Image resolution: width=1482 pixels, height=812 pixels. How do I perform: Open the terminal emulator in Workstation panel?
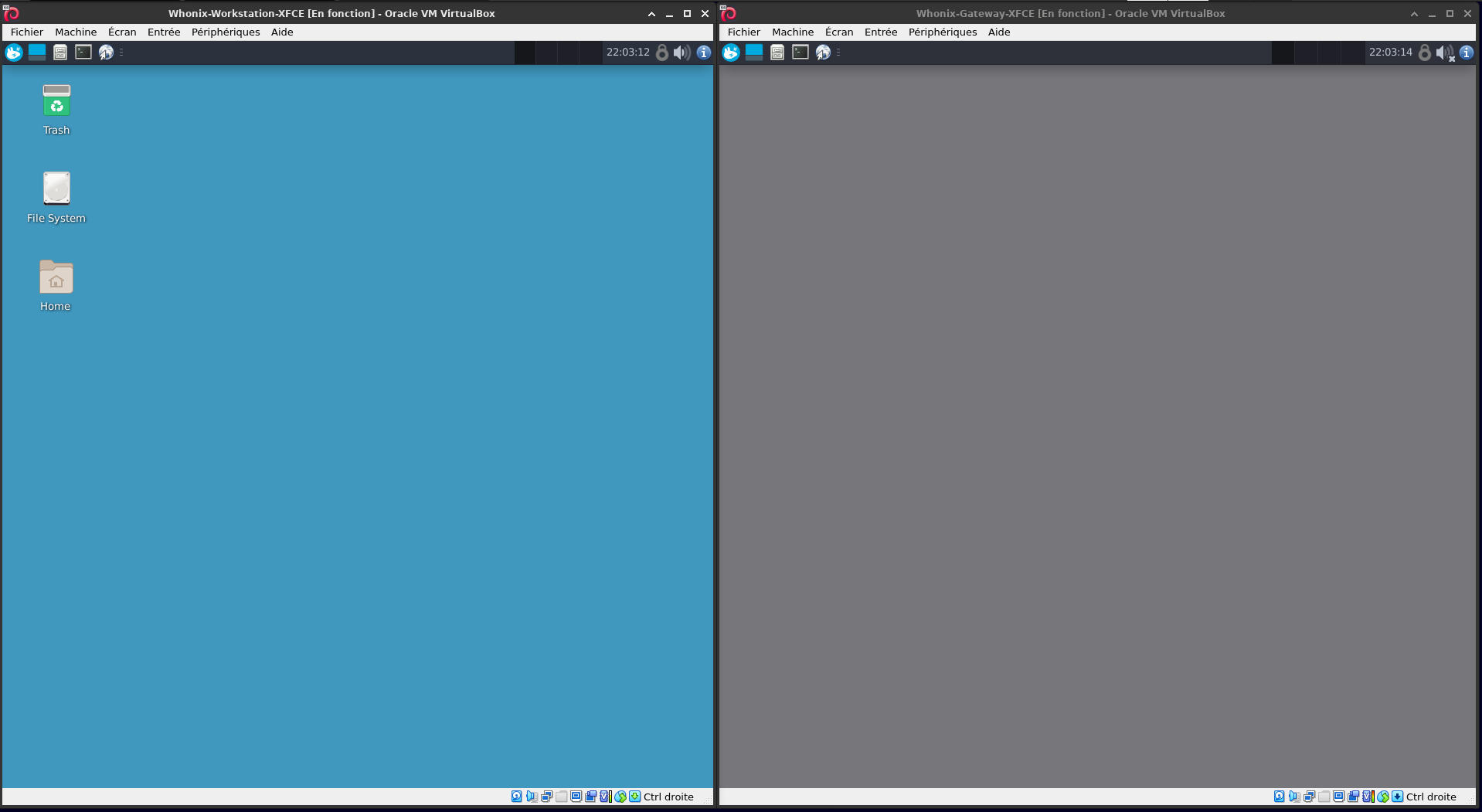click(83, 52)
